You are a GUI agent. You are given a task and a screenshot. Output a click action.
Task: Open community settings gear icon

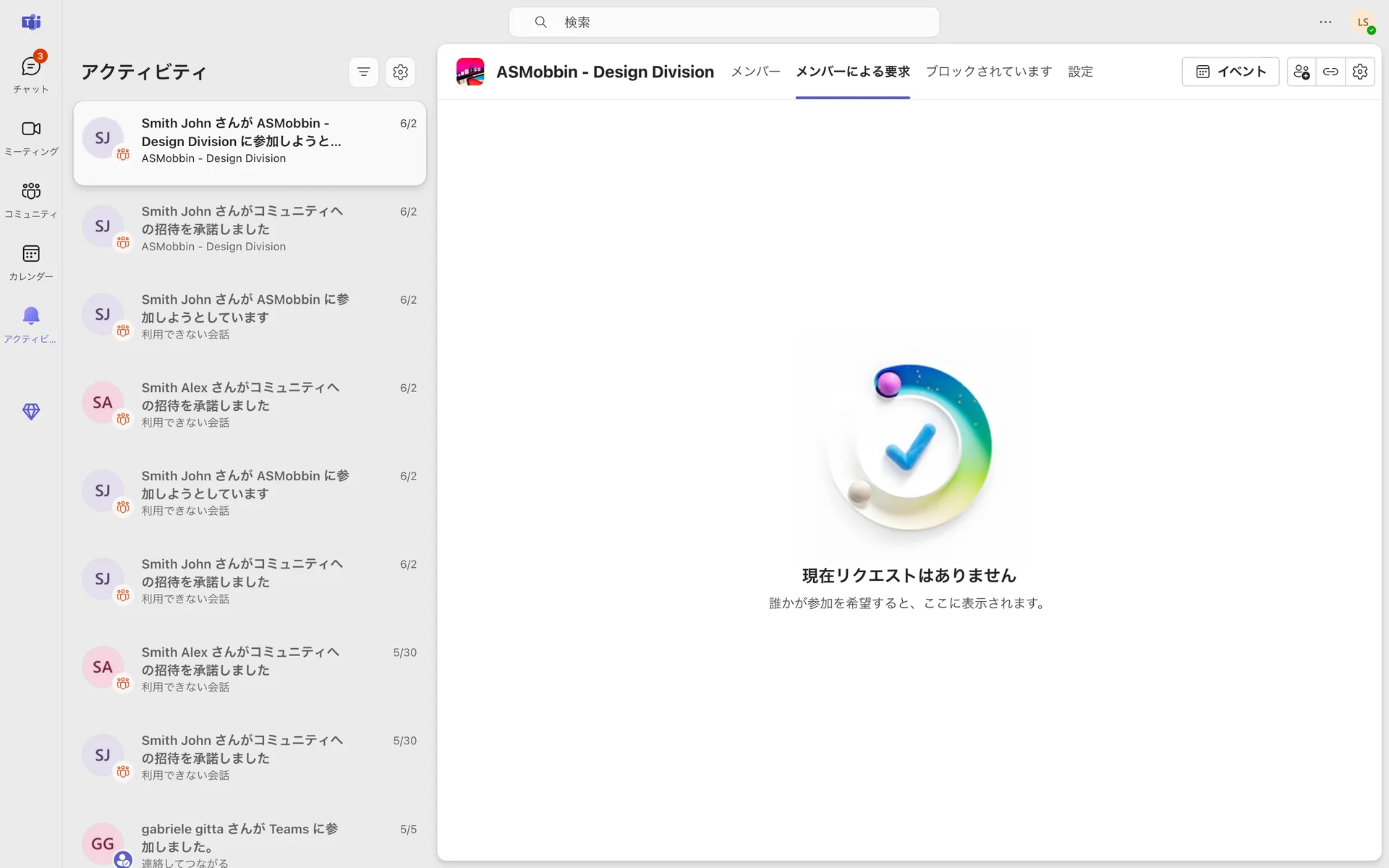click(x=1360, y=72)
